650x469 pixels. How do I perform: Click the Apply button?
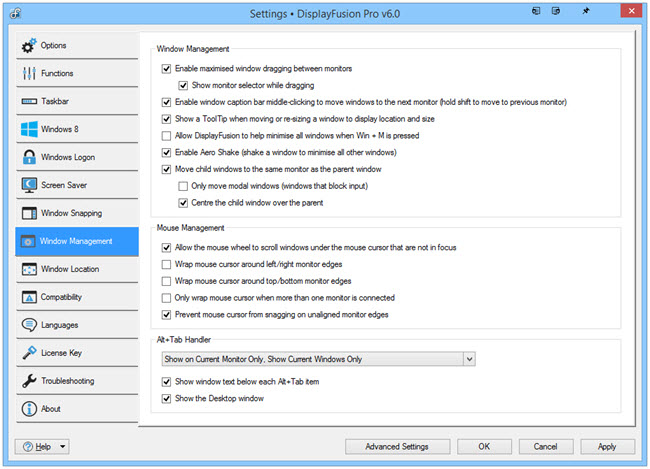(x=607, y=447)
